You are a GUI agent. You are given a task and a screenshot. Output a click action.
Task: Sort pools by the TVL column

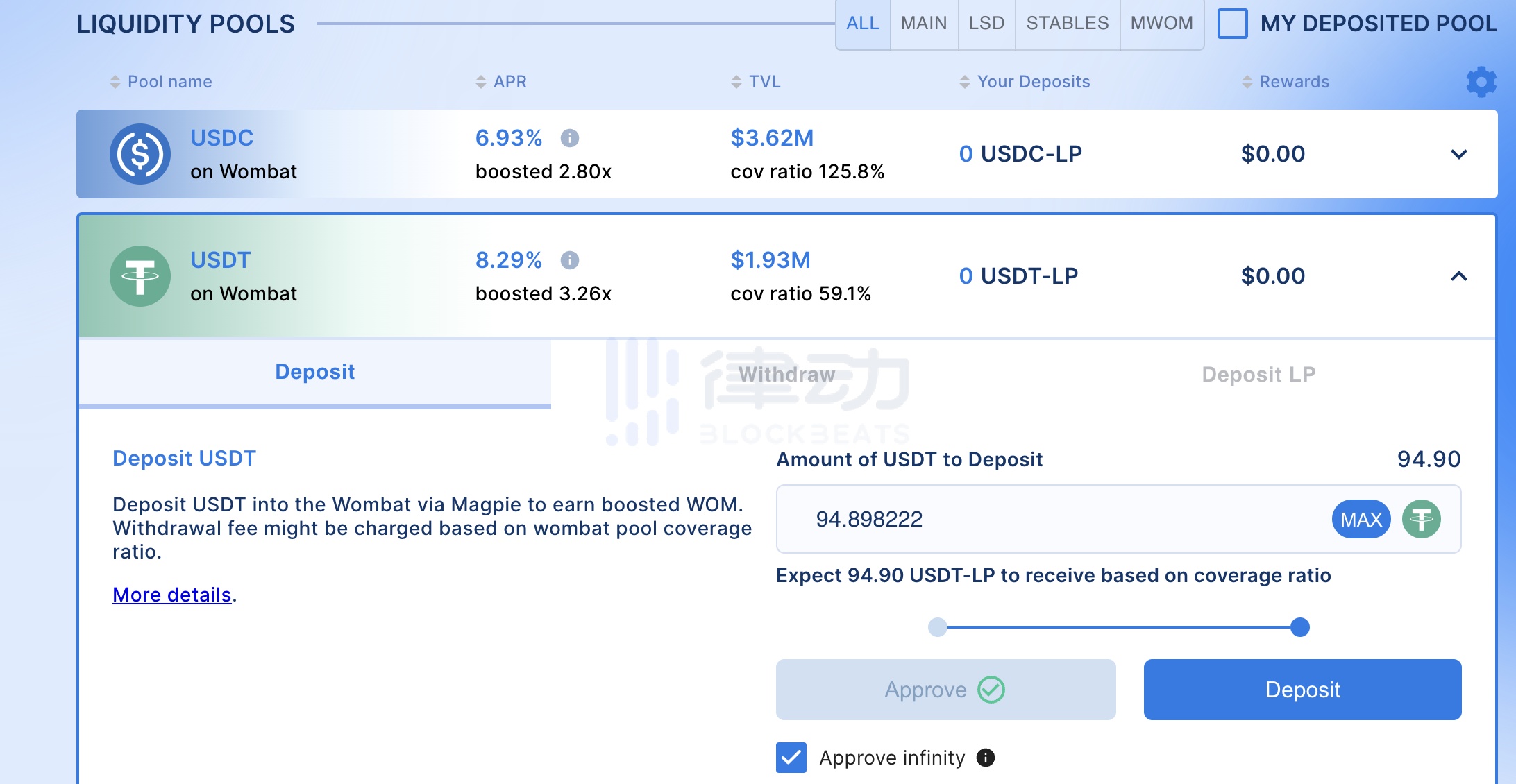coord(736,82)
